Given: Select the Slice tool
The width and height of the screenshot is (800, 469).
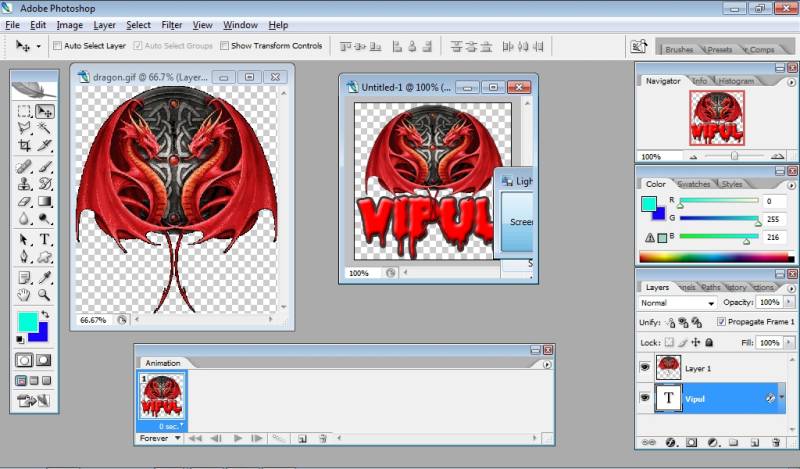Looking at the screenshot, I should 45,145.
